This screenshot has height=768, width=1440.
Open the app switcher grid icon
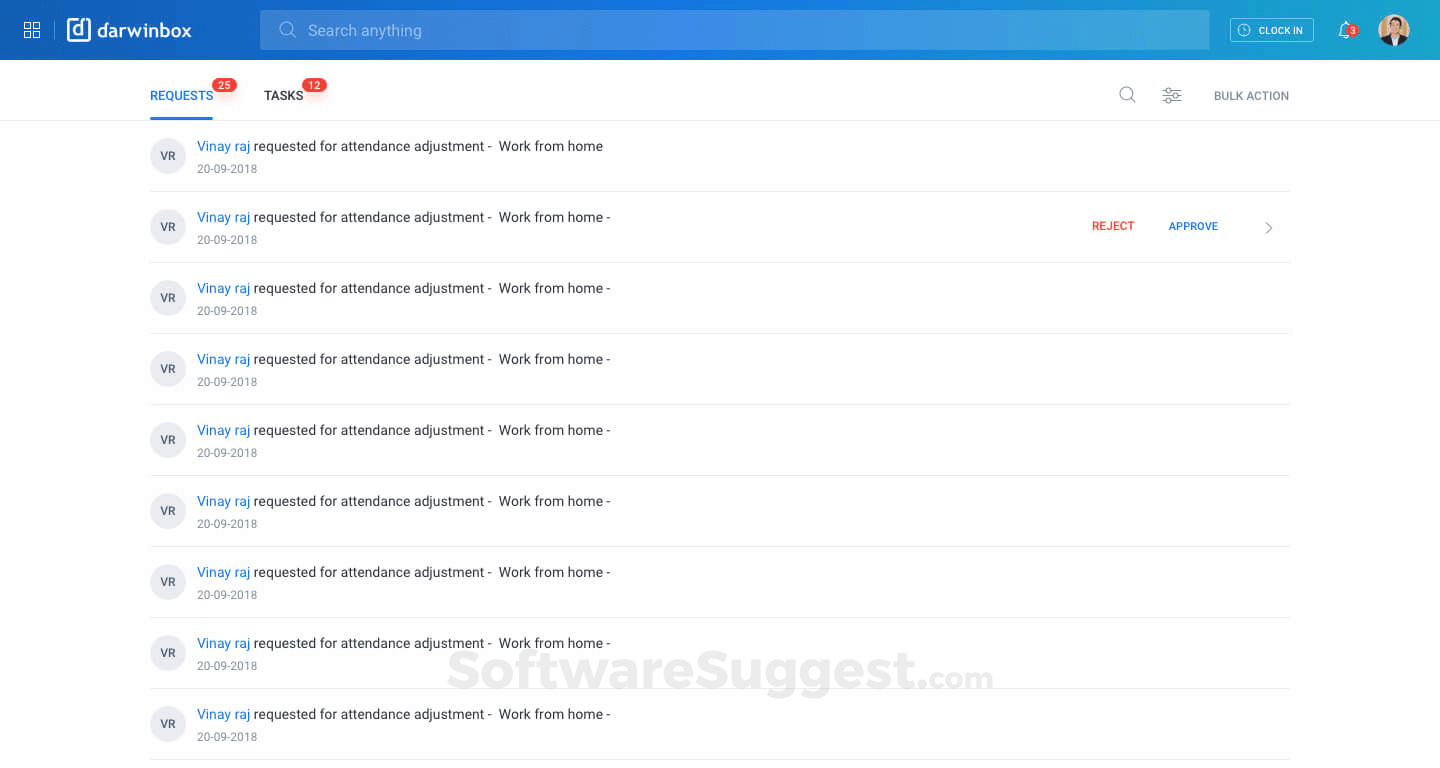31,29
